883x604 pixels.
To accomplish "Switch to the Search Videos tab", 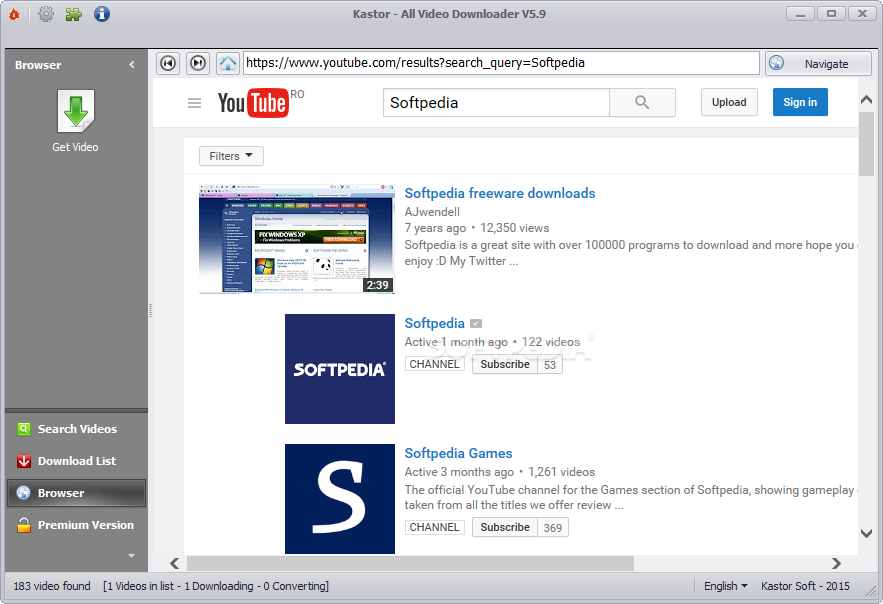I will coord(77,429).
